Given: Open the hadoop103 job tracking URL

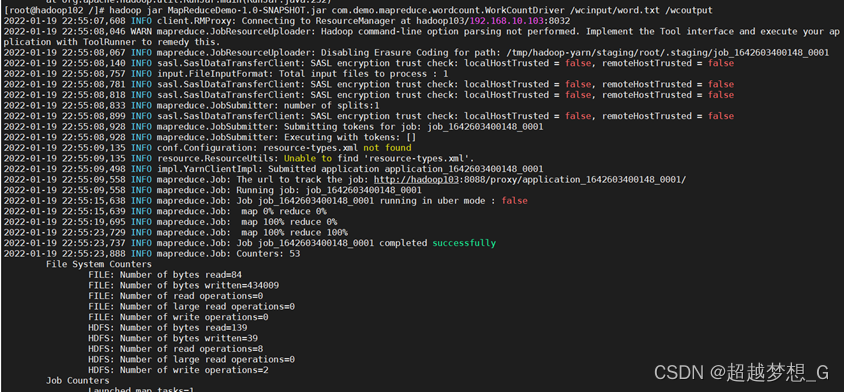Looking at the screenshot, I should tap(530, 180).
